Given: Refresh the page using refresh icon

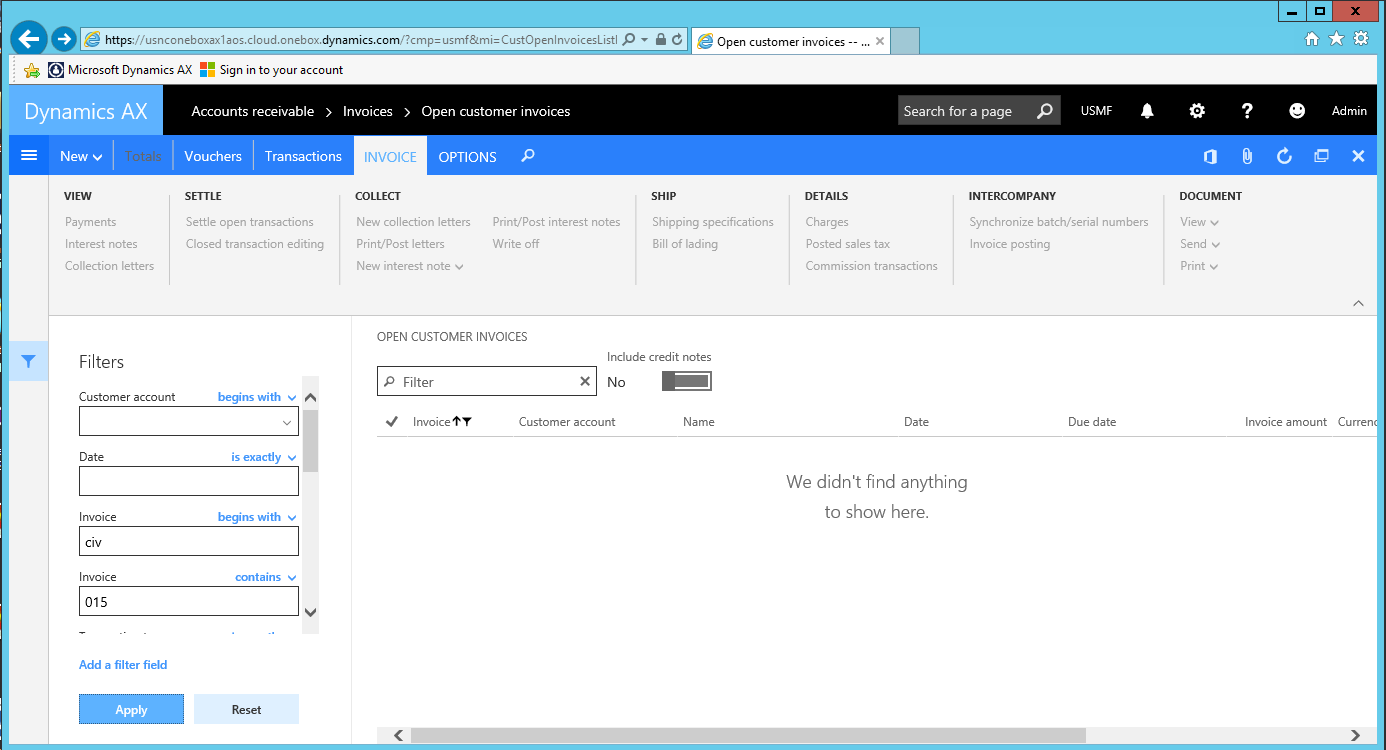Looking at the screenshot, I should pyautogui.click(x=1285, y=156).
